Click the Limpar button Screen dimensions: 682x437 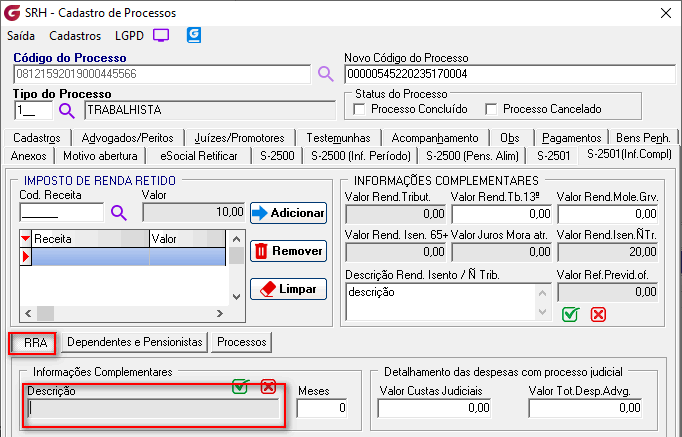pos(288,289)
